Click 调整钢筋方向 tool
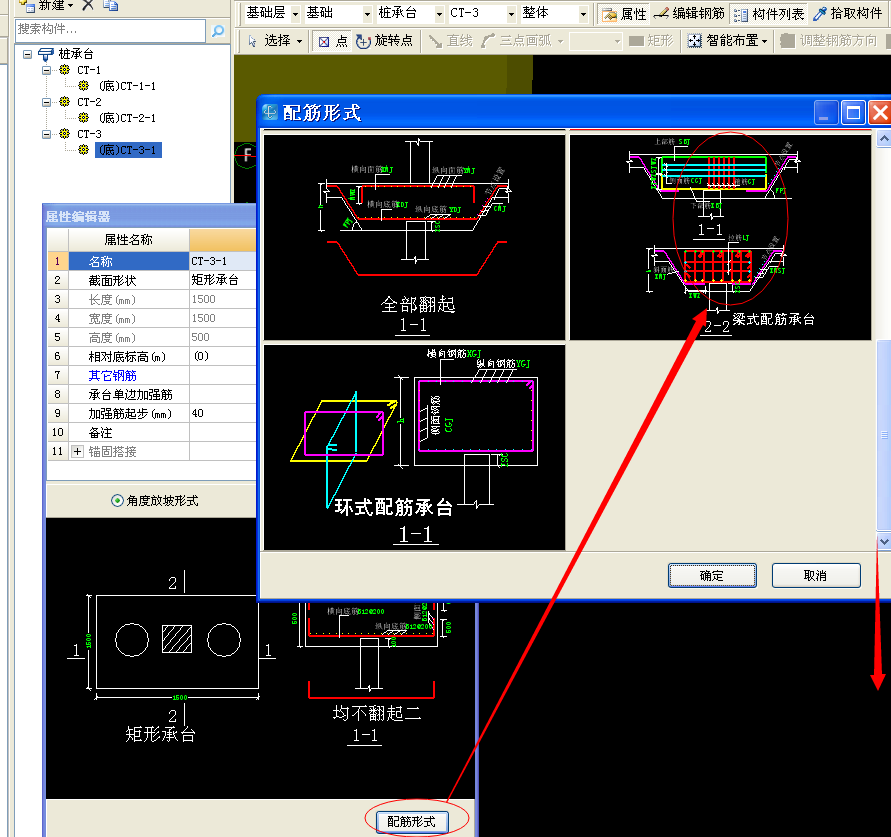Screen dimensions: 891x837 828,41
